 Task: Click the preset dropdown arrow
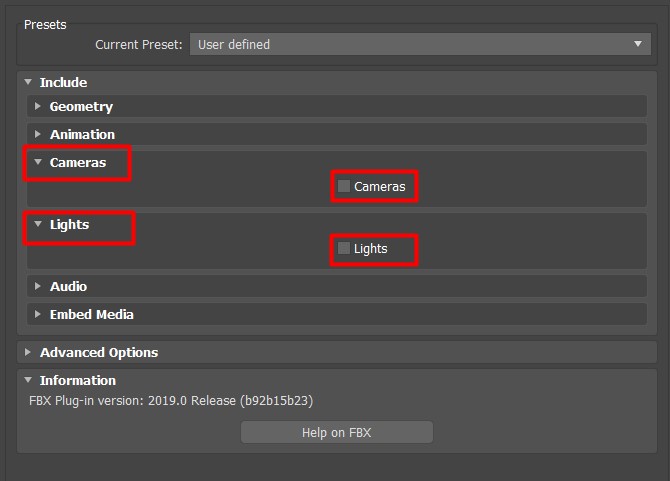[638, 44]
